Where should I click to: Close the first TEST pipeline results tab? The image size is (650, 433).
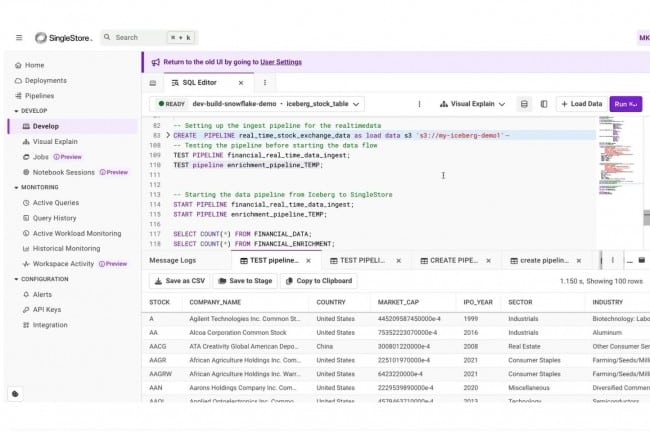311,260
